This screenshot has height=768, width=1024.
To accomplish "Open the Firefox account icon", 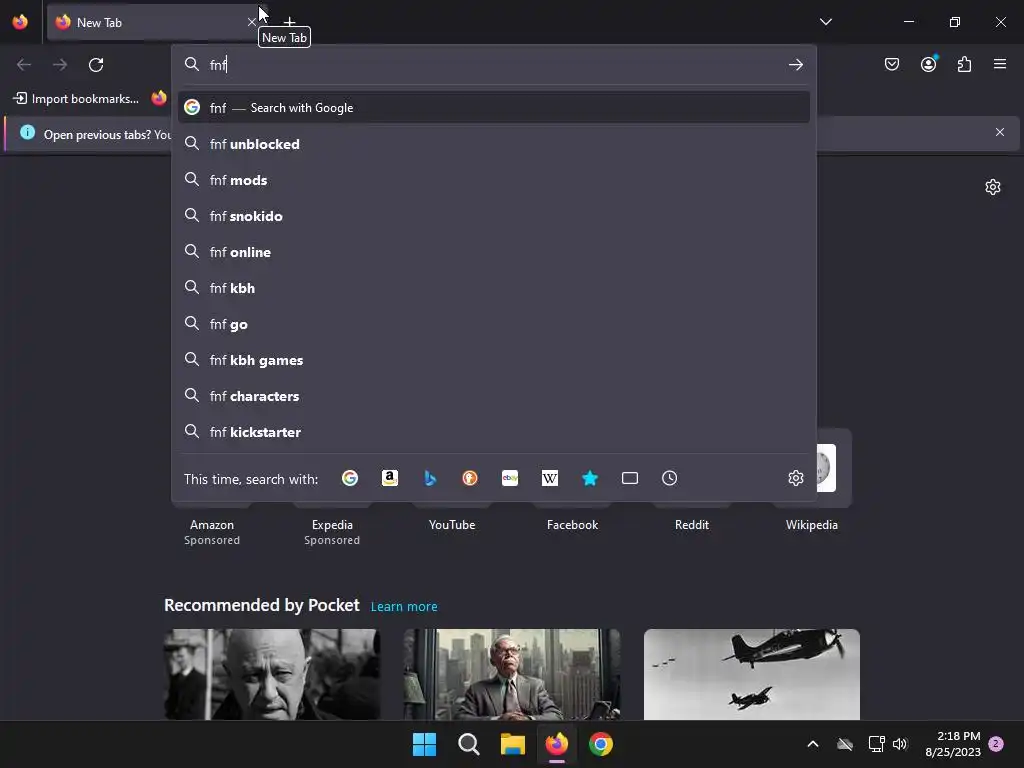I will (x=928, y=64).
